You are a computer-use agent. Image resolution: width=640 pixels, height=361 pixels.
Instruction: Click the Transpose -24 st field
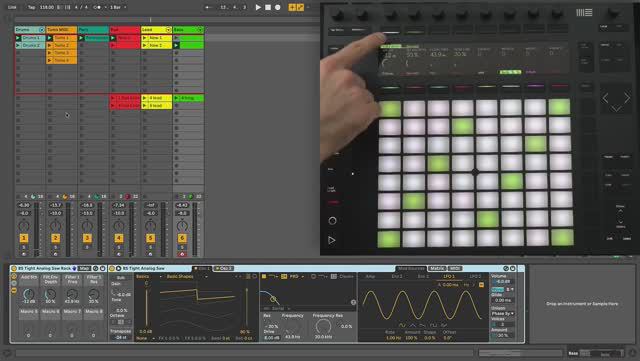click(121, 338)
